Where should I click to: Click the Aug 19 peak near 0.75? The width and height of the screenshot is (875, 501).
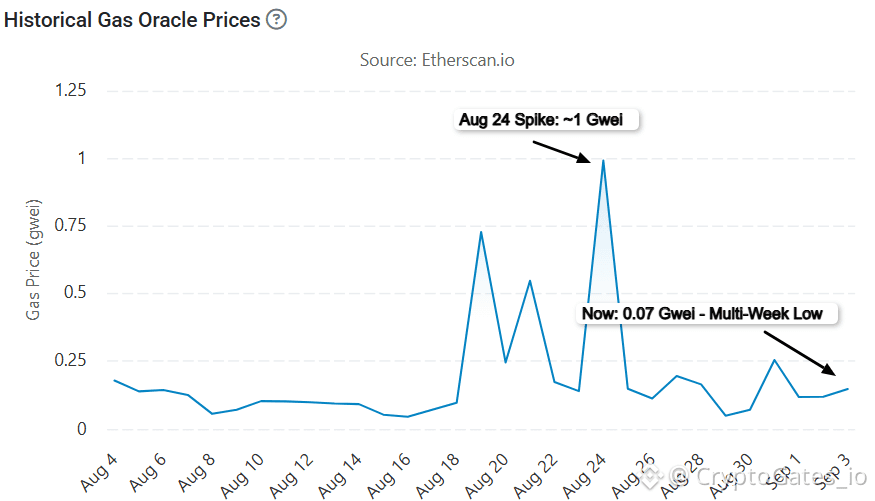pyautogui.click(x=481, y=232)
